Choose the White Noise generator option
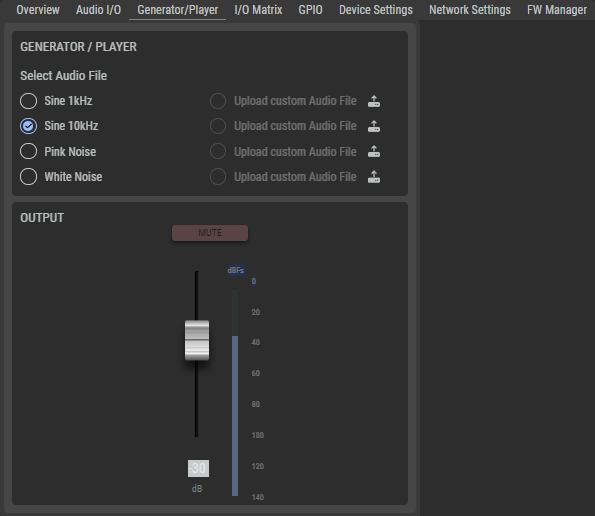This screenshot has height=516, width=595. click(28, 177)
